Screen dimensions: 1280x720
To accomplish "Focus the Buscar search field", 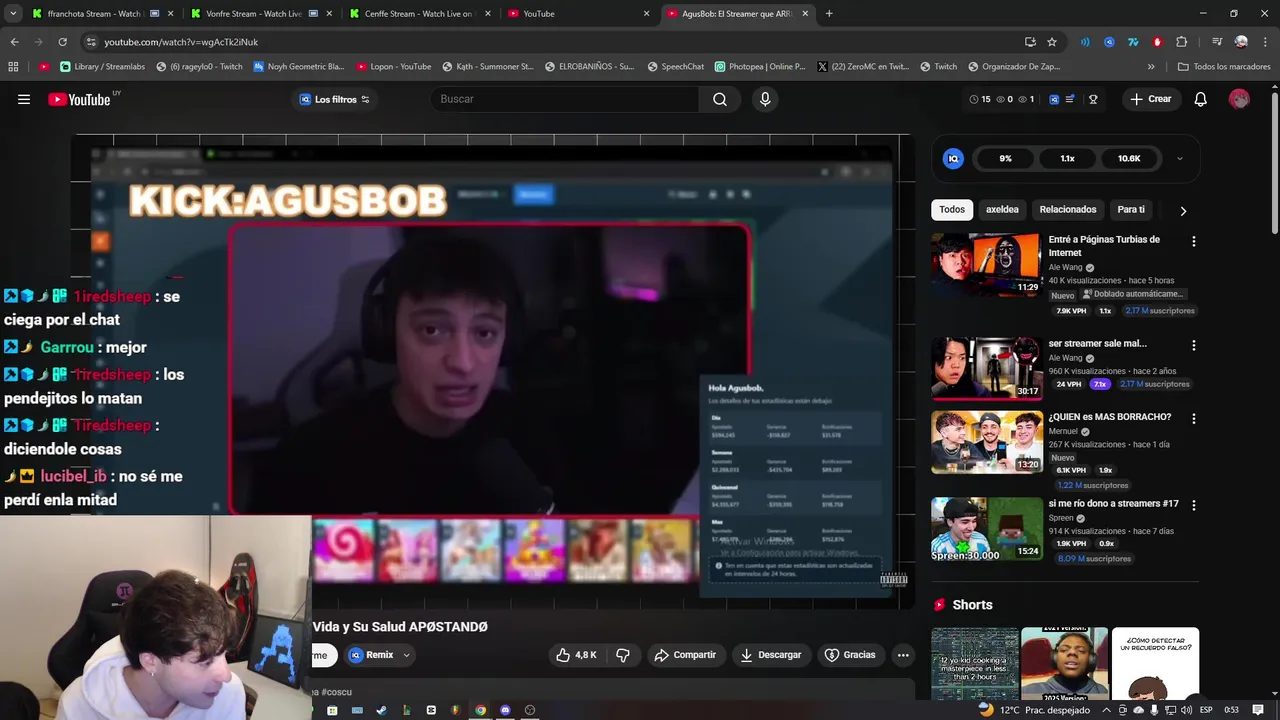I will [566, 99].
